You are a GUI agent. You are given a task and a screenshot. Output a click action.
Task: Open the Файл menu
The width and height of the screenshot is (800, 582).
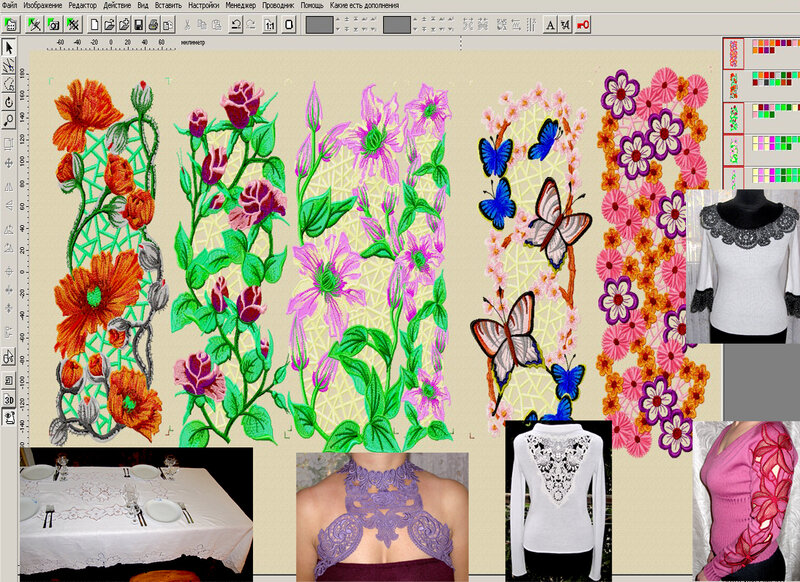[x=10, y=5]
